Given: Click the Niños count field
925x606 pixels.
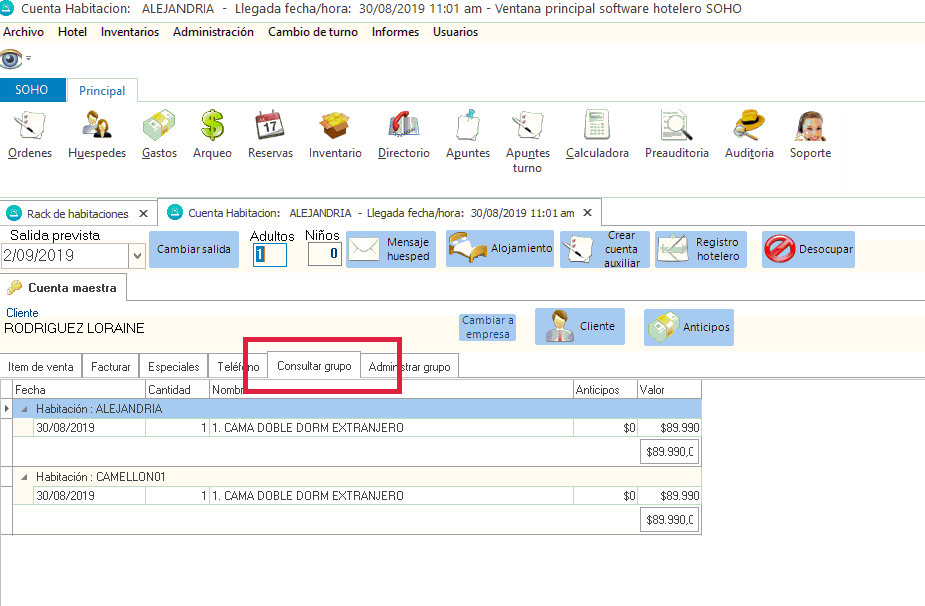Looking at the screenshot, I should point(324,255).
